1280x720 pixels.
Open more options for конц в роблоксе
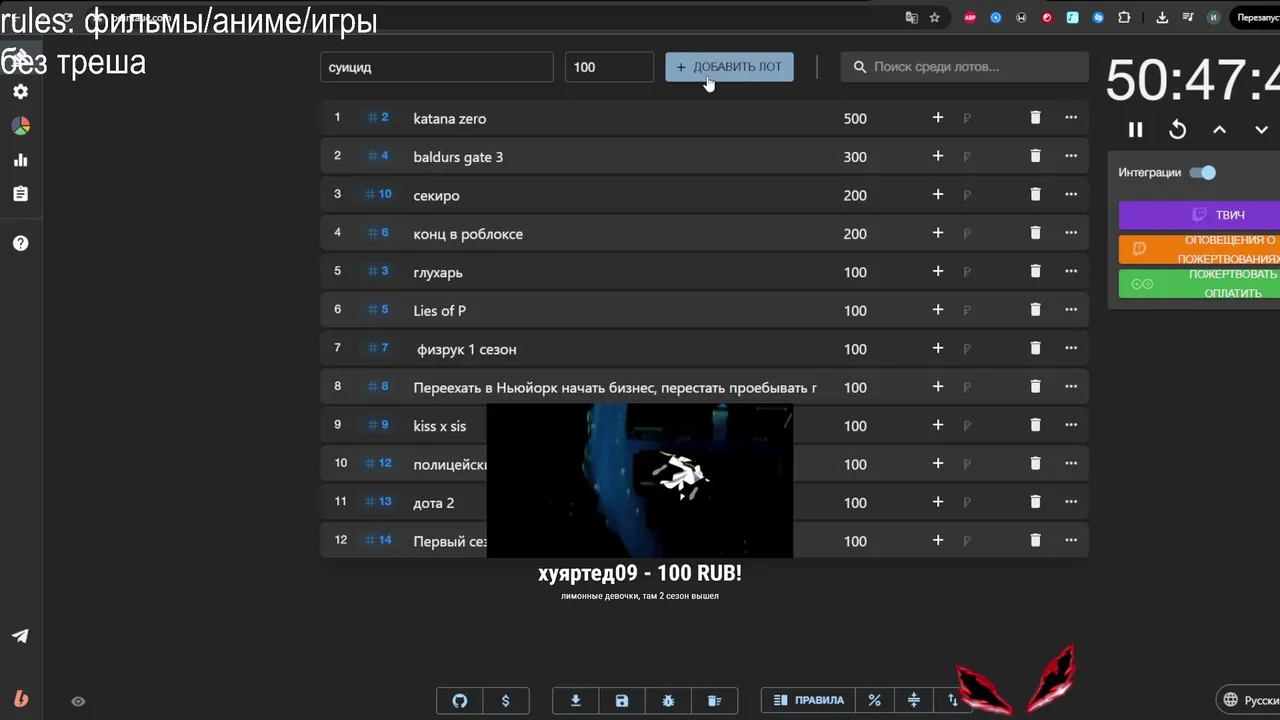click(1071, 233)
